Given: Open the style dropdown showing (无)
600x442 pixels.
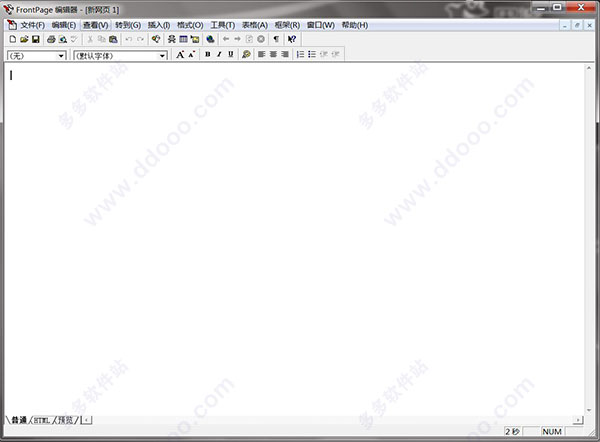Looking at the screenshot, I should pyautogui.click(x=36, y=56).
